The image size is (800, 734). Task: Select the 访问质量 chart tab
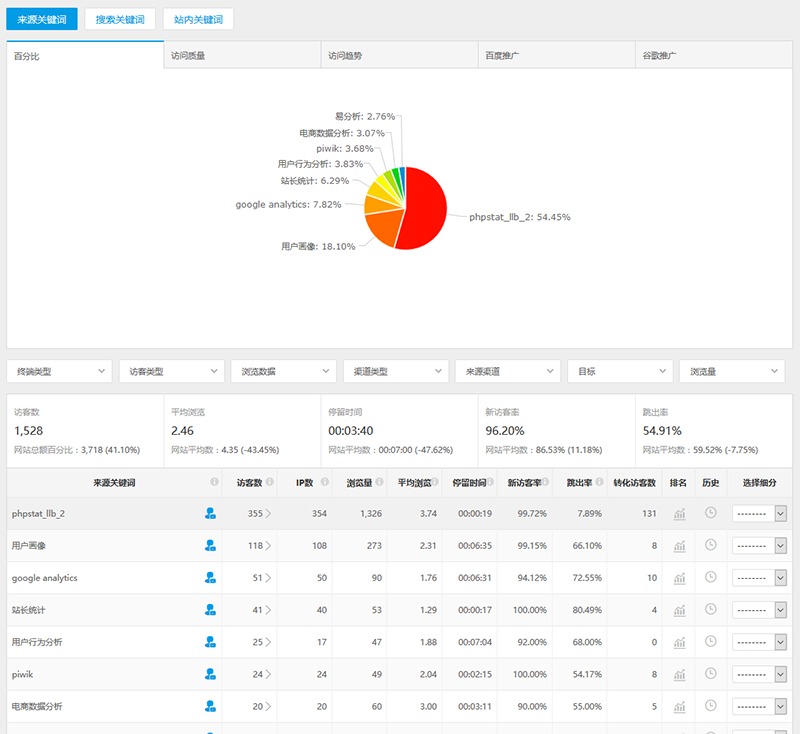point(242,55)
